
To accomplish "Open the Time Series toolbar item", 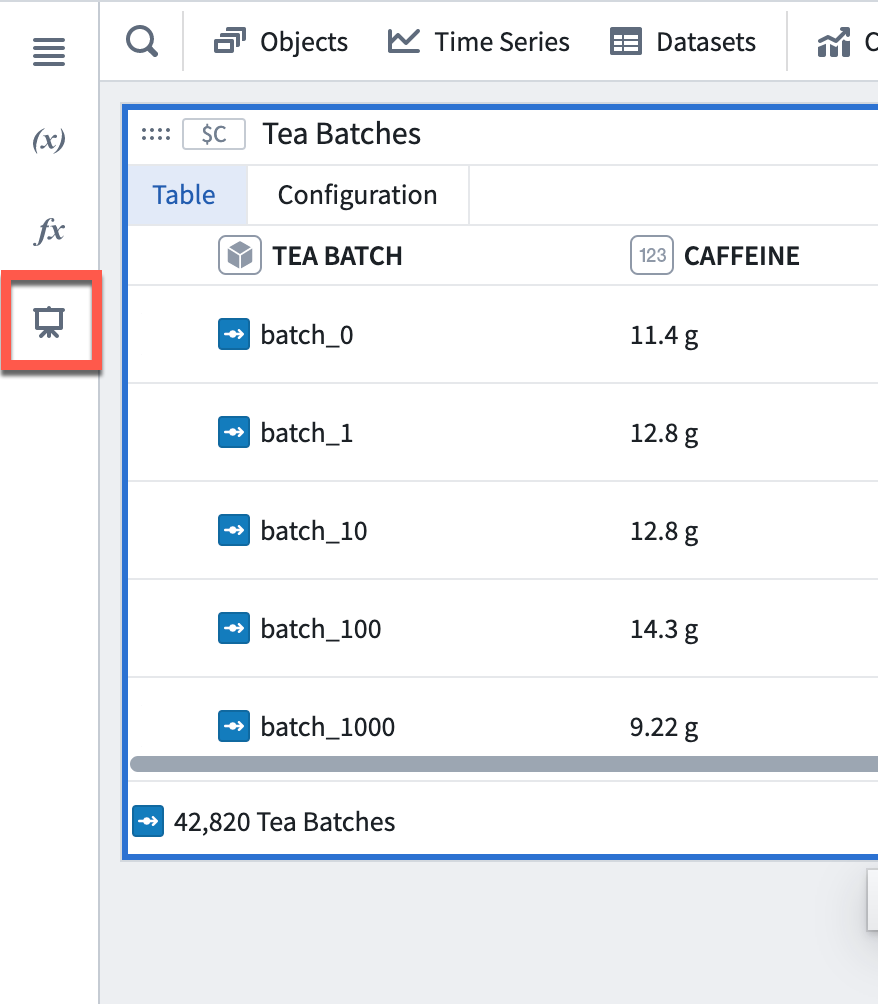I will 478,42.
